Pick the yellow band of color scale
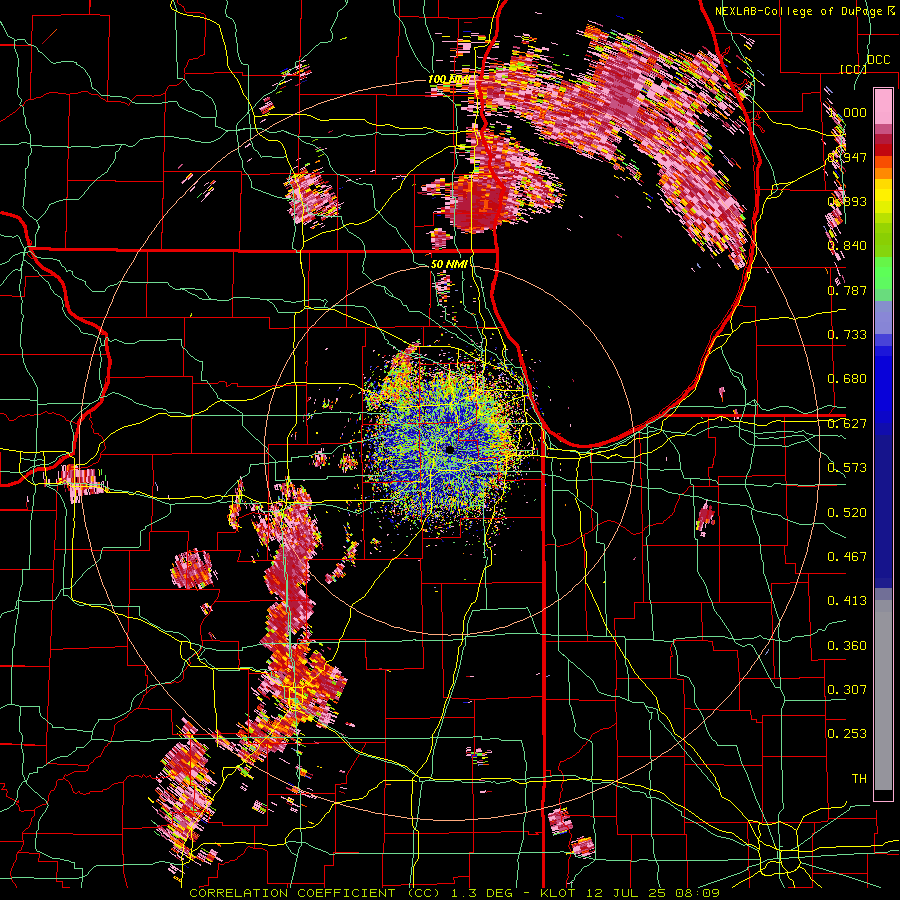The image size is (900, 900). point(883,196)
